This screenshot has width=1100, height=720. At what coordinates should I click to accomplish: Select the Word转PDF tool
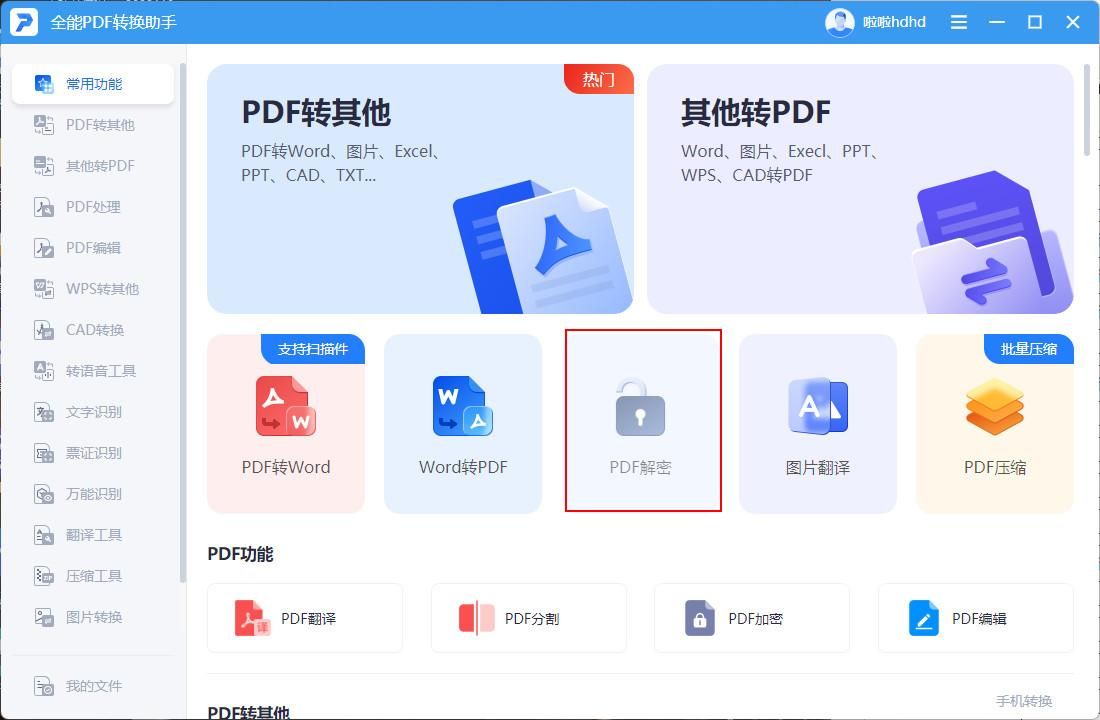[463, 424]
